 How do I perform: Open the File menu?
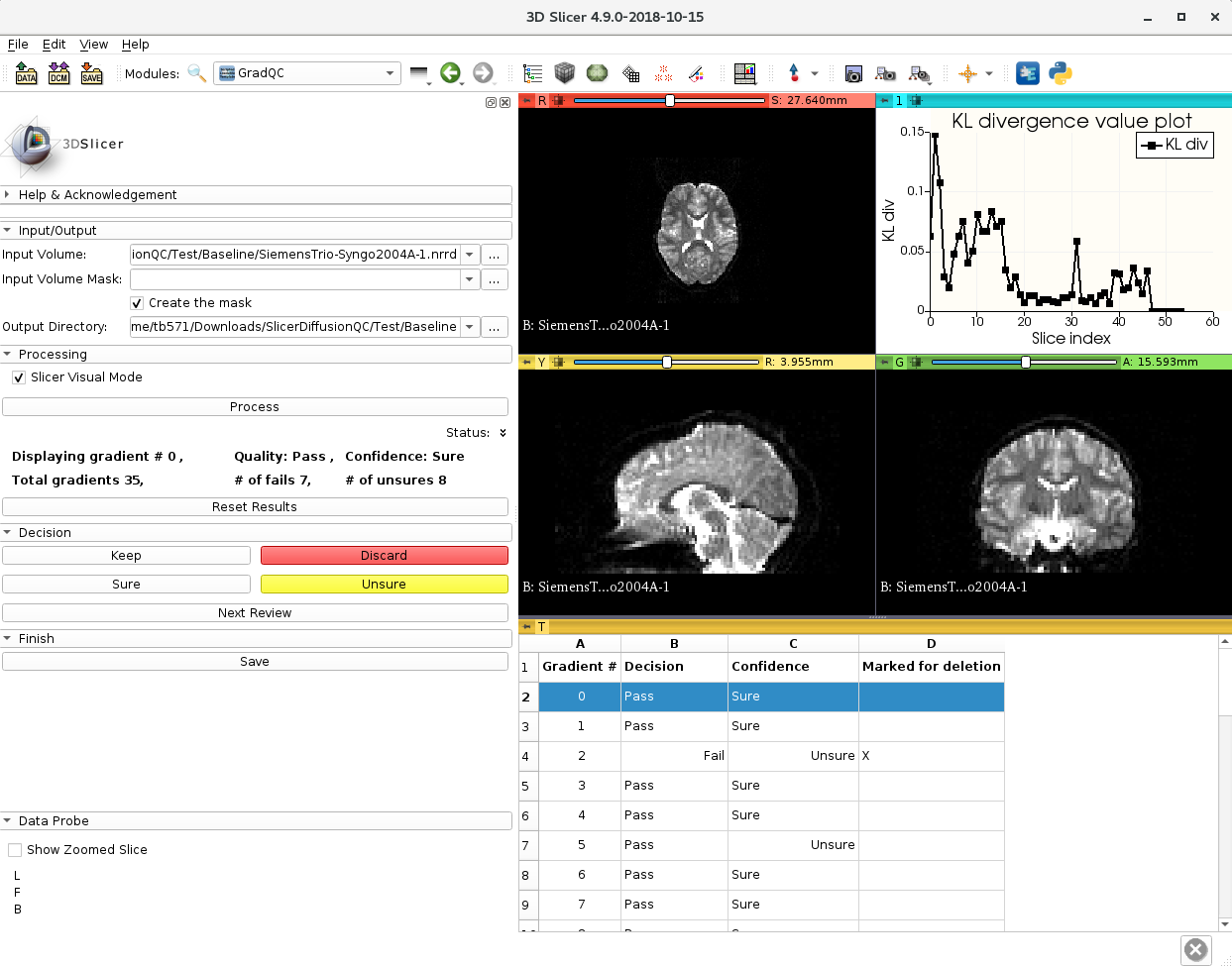pyautogui.click(x=18, y=45)
